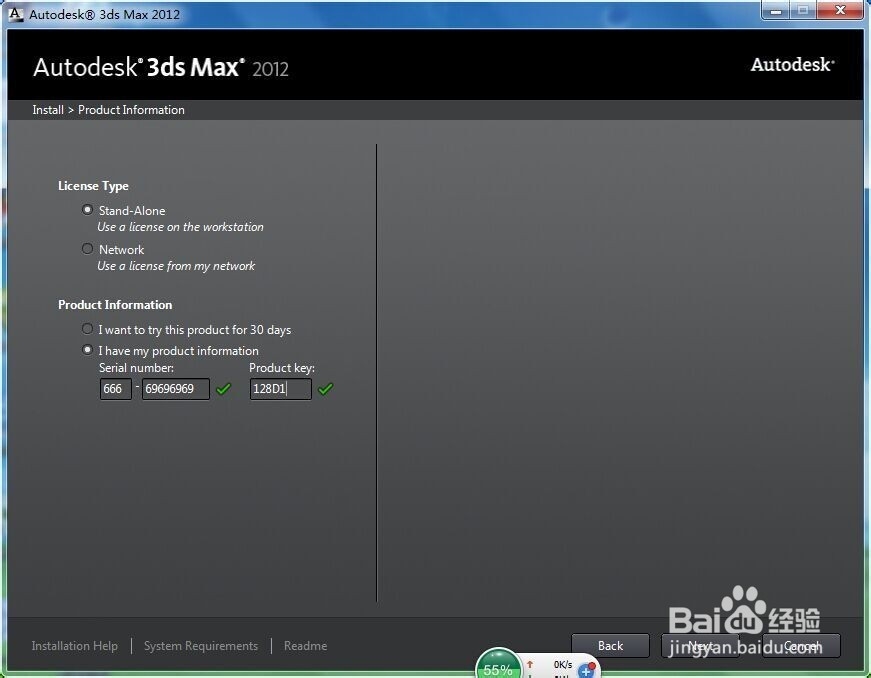This screenshot has width=871, height=678.
Task: Click 'Use a license from my network' text
Action: [176, 266]
